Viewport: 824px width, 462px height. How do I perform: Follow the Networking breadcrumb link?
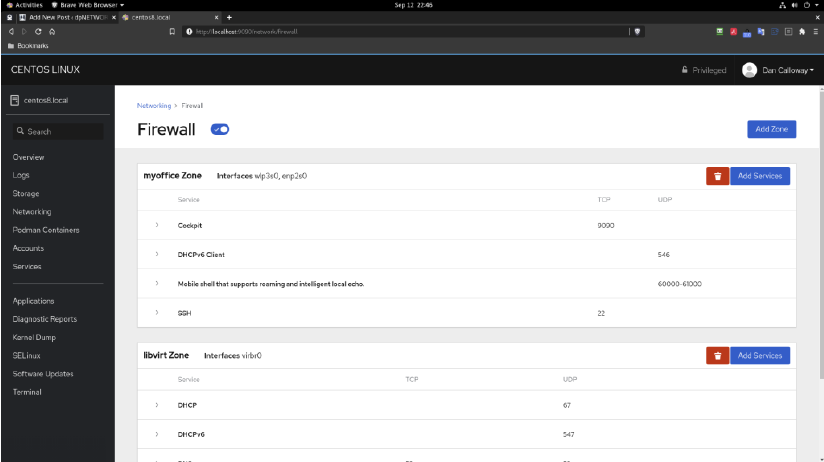click(154, 106)
